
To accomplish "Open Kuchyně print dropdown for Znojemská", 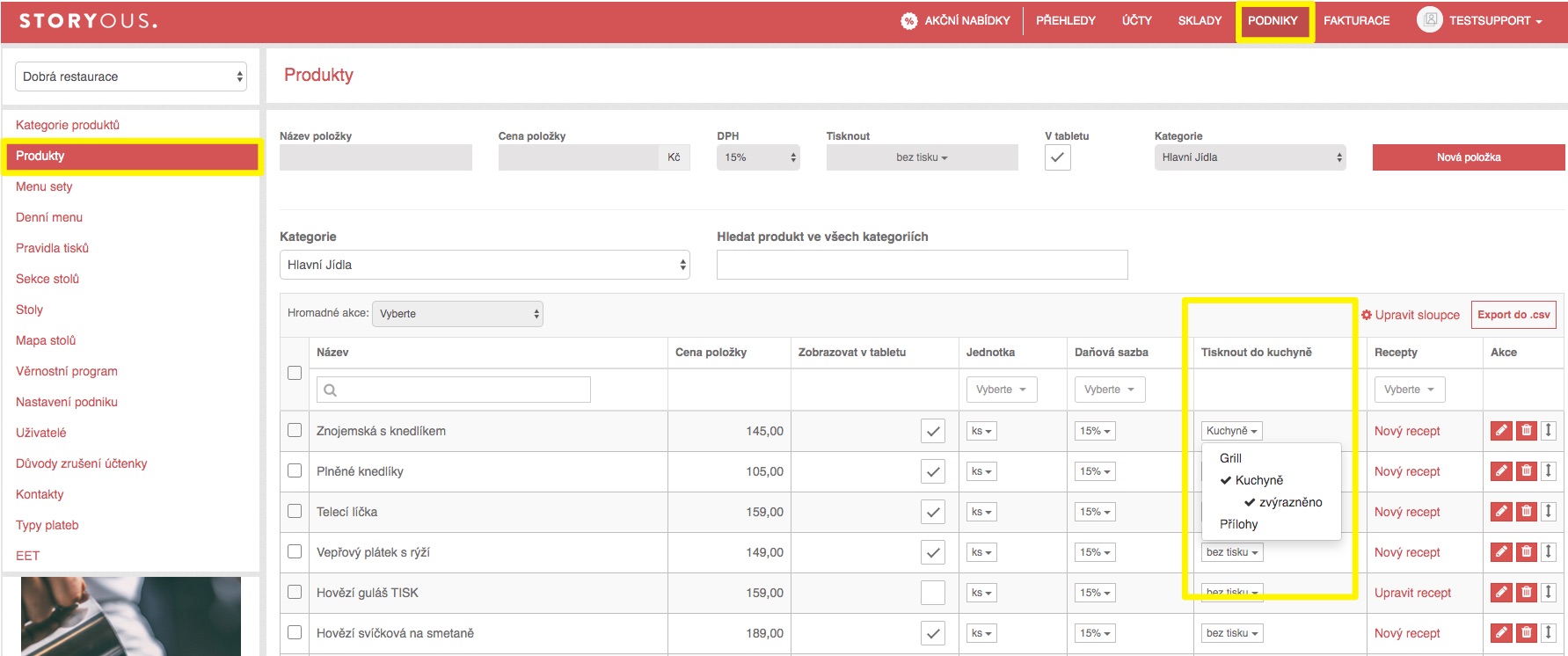I will (1232, 431).
